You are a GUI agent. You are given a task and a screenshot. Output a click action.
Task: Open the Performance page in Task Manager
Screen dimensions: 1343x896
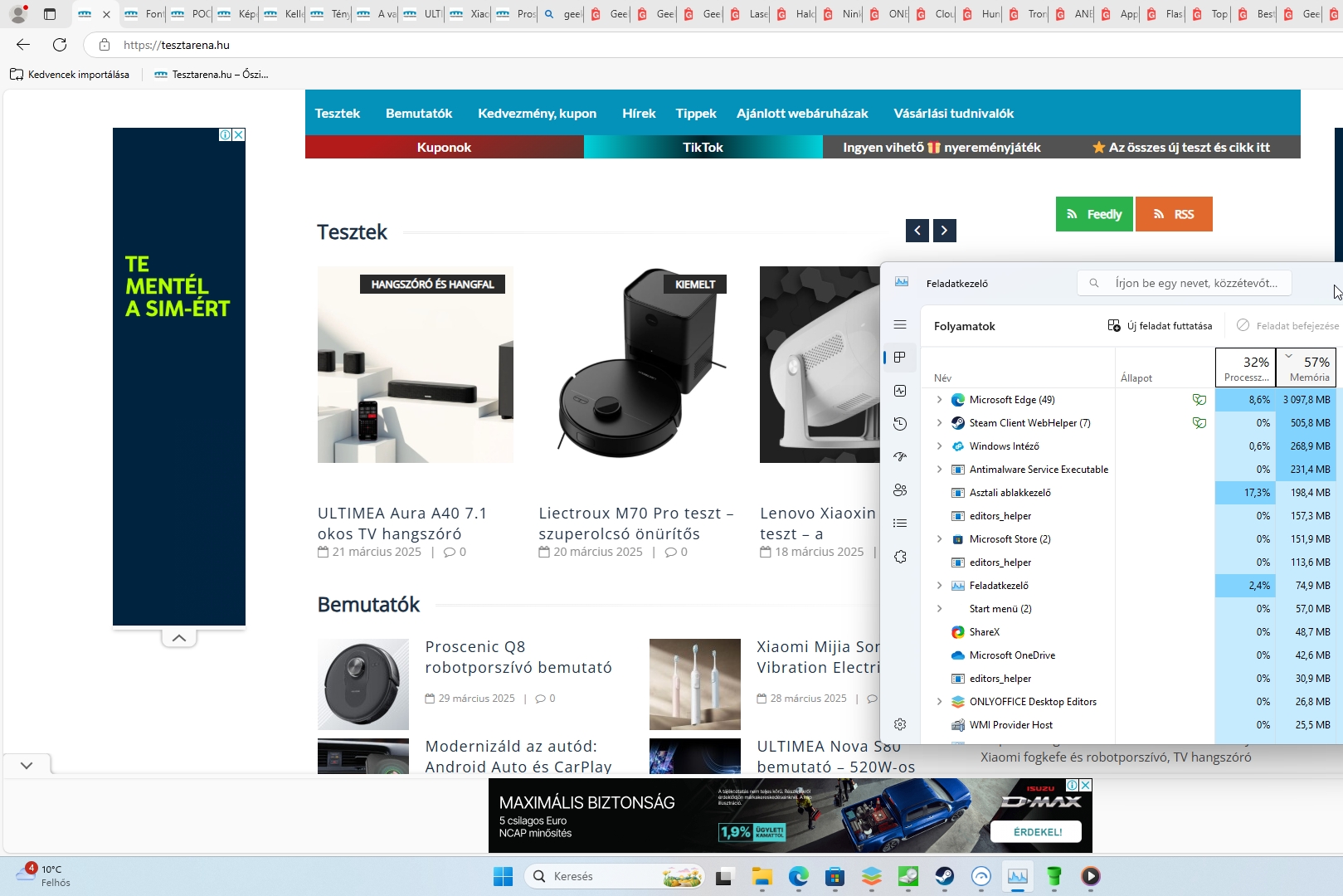click(x=900, y=391)
